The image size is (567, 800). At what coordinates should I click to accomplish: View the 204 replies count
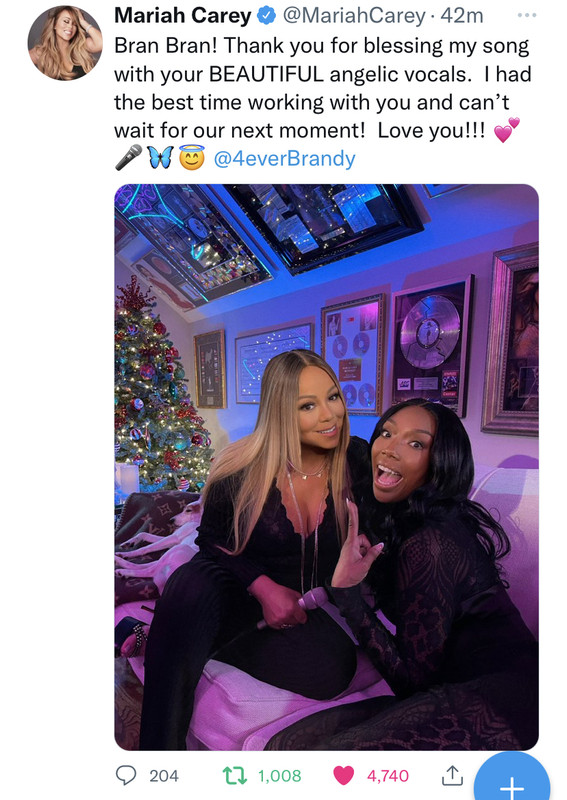[164, 776]
